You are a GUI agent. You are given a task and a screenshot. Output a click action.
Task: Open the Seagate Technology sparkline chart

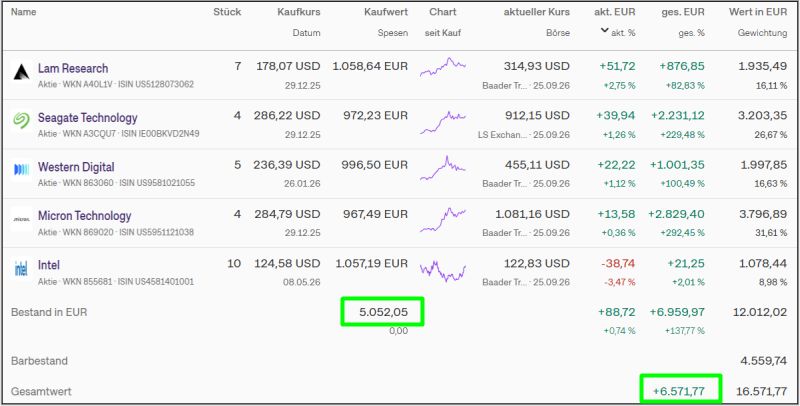point(443,122)
